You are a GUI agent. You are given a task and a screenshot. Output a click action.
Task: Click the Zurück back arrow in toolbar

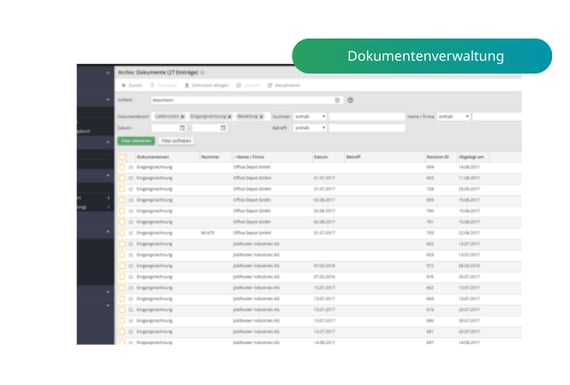coord(124,85)
